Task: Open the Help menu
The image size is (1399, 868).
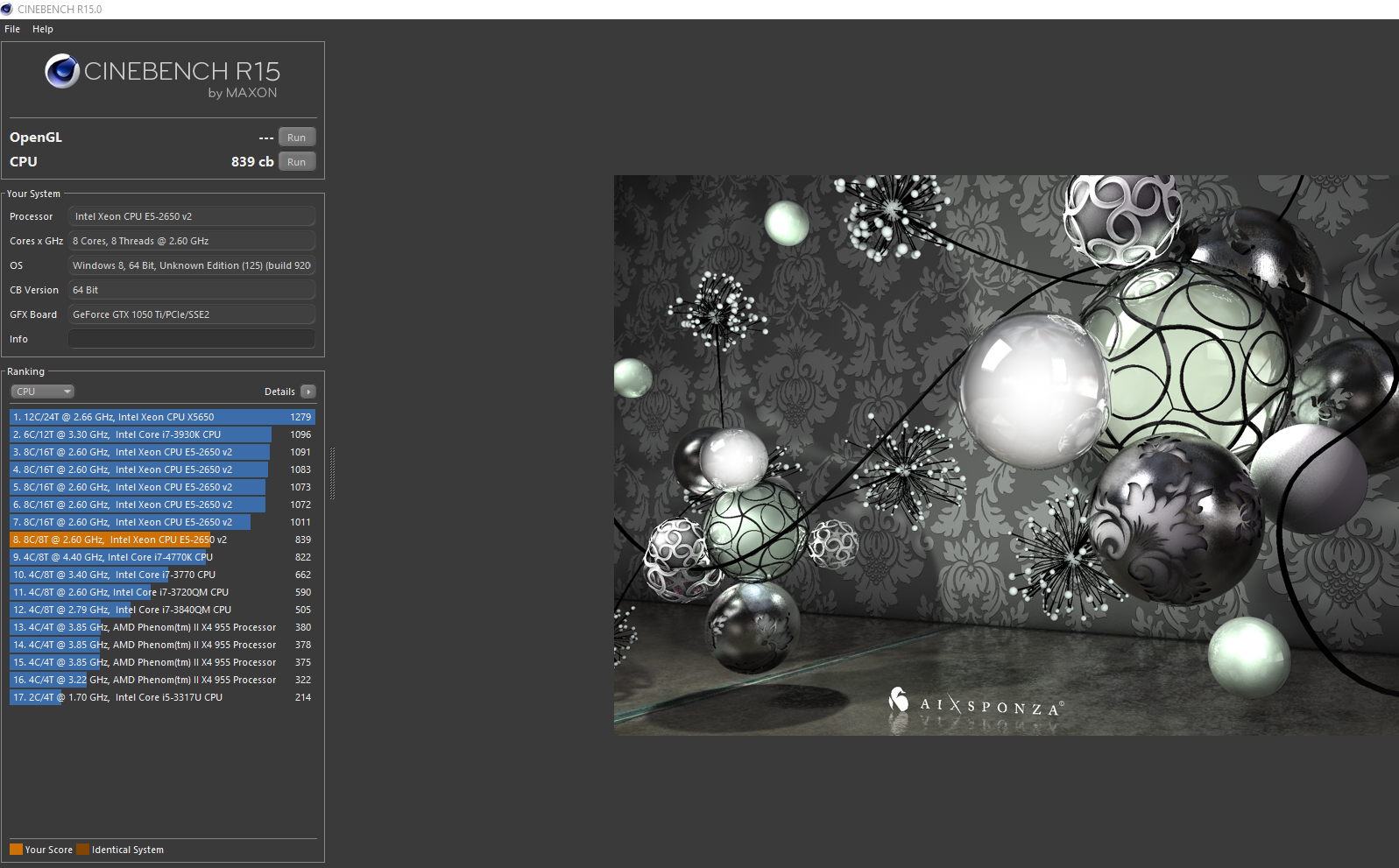Action: (x=43, y=29)
